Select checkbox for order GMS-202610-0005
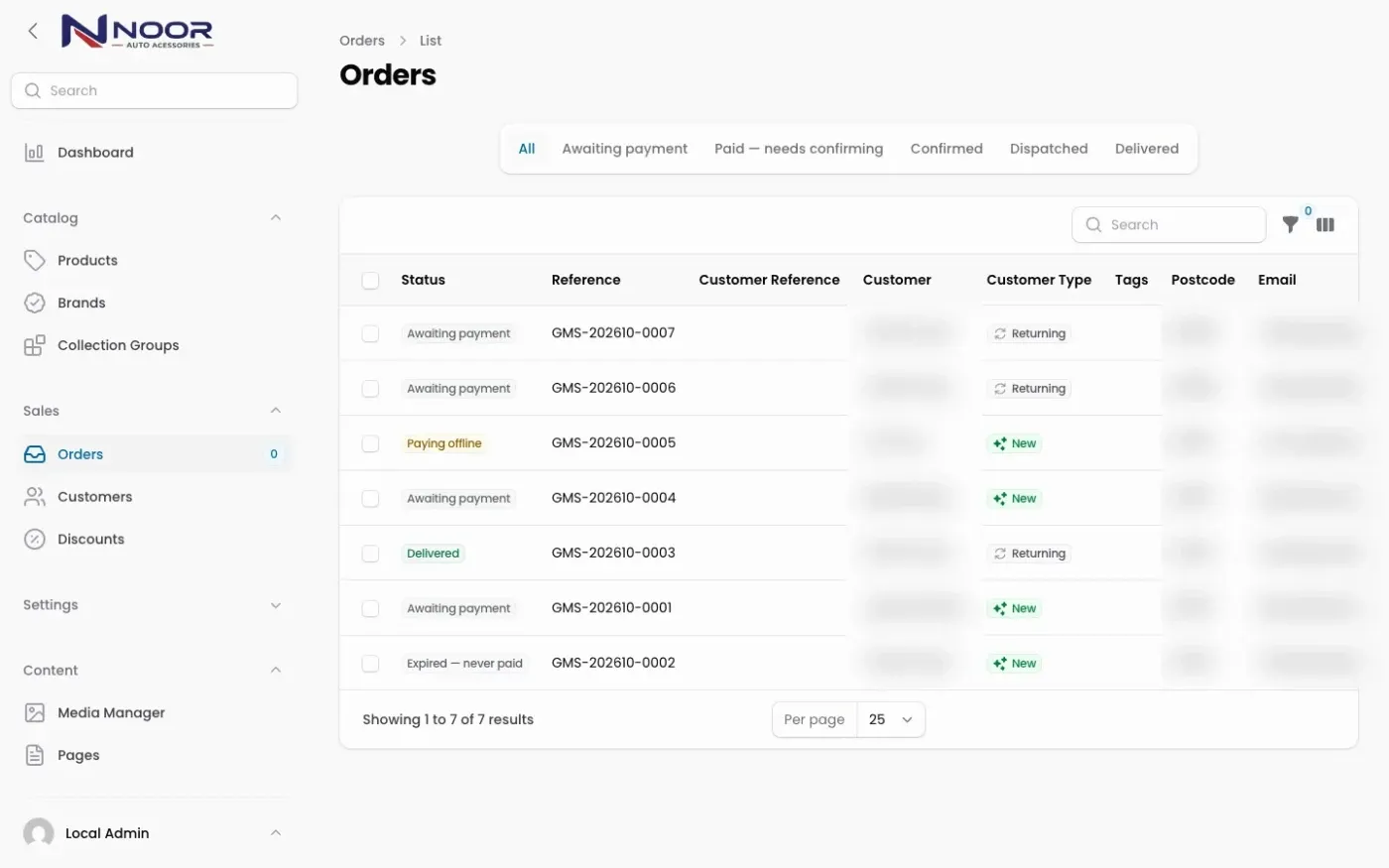This screenshot has height=868, width=1389. pyautogui.click(x=370, y=443)
